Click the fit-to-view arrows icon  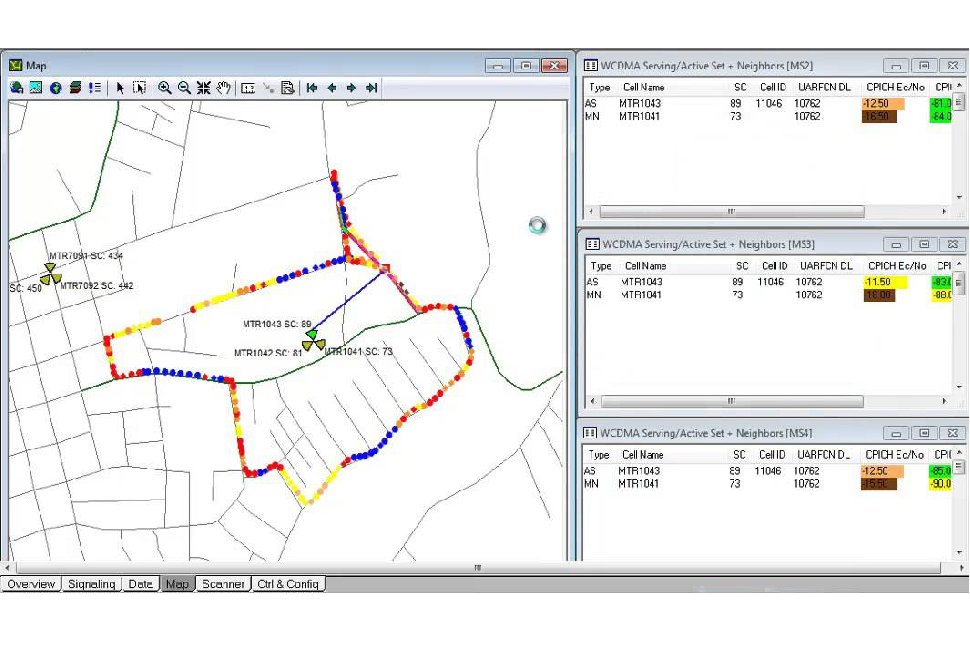click(x=204, y=88)
